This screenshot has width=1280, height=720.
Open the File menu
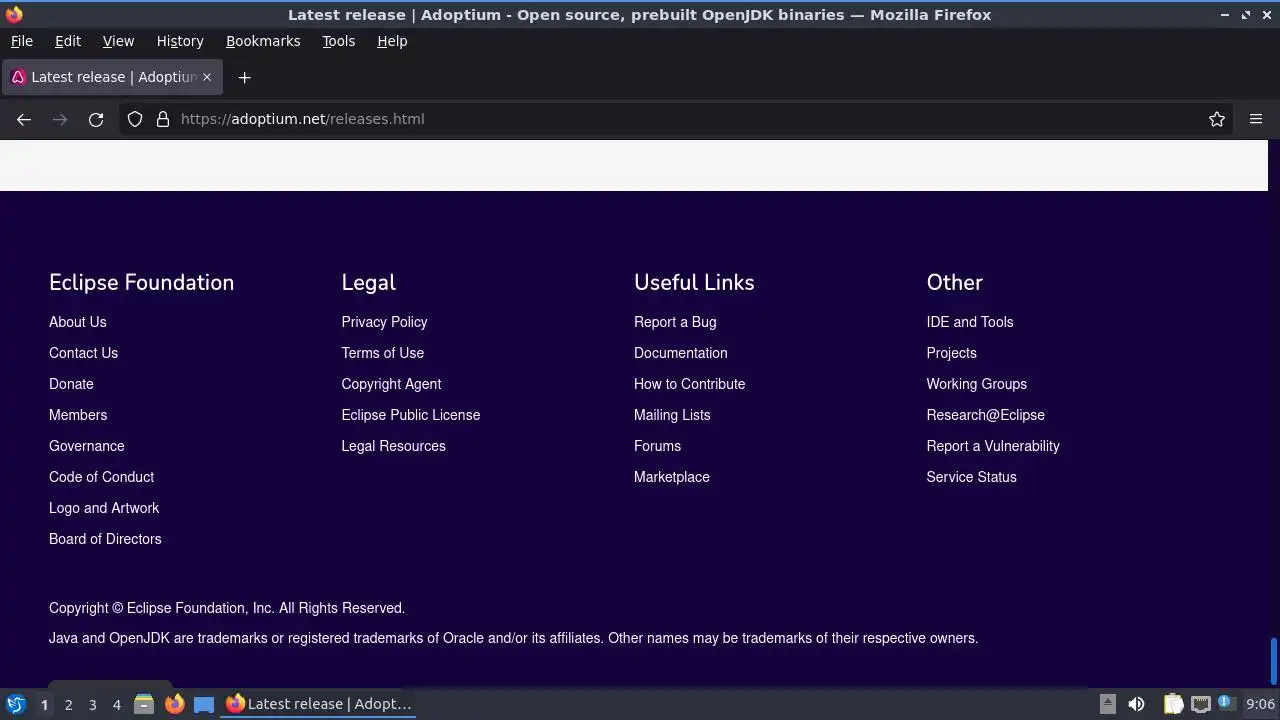pyautogui.click(x=21, y=41)
